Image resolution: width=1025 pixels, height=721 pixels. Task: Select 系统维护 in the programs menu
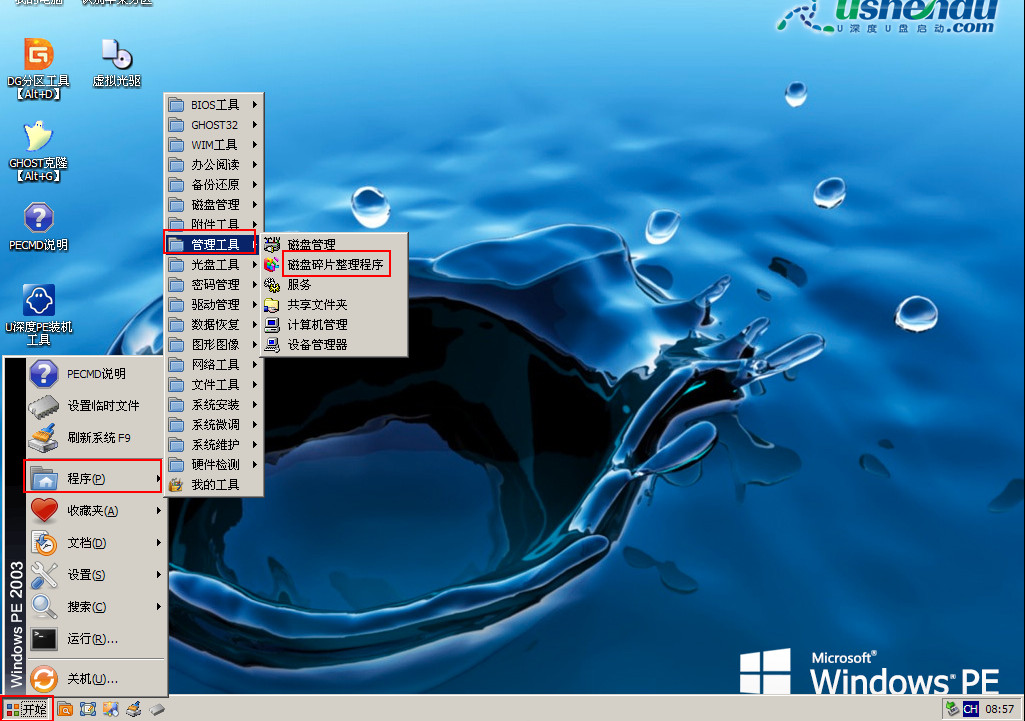tap(213, 444)
